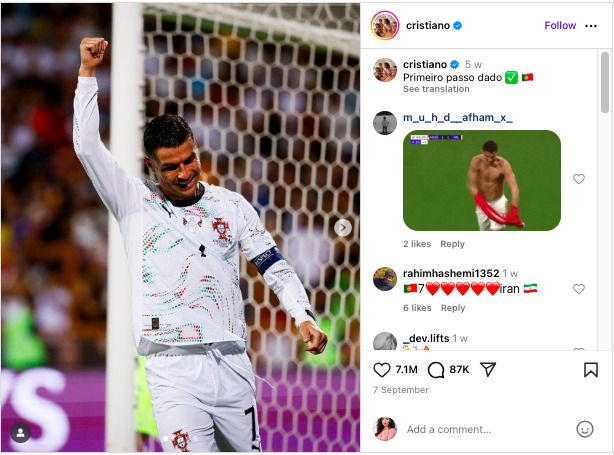The image size is (614, 455).
Task: Open comments via speech bubble icon
Action: [x=436, y=370]
